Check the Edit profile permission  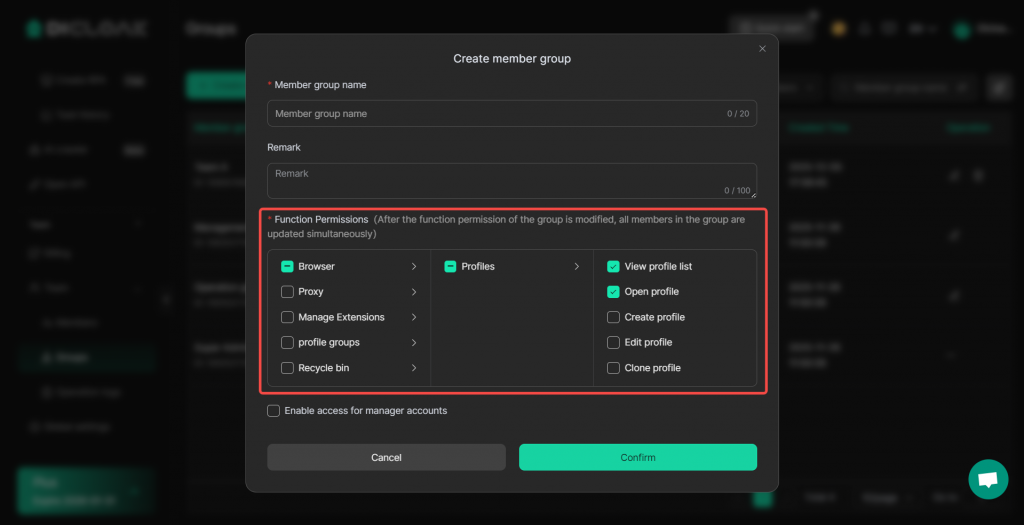[614, 342]
